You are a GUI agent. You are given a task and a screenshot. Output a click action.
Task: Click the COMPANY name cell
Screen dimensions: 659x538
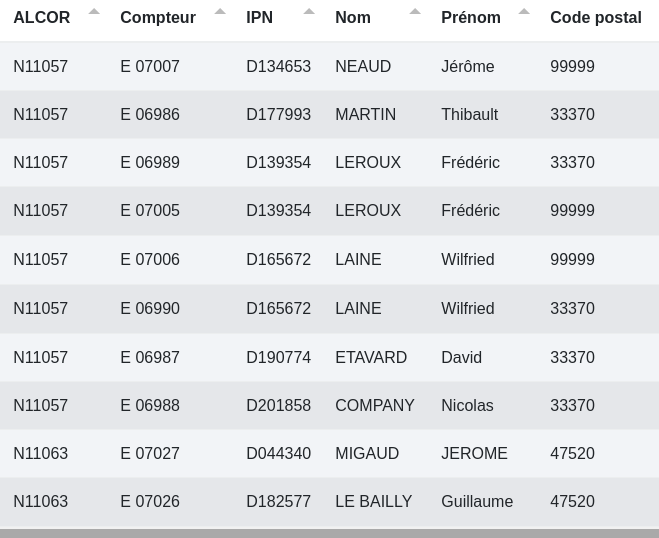(374, 406)
